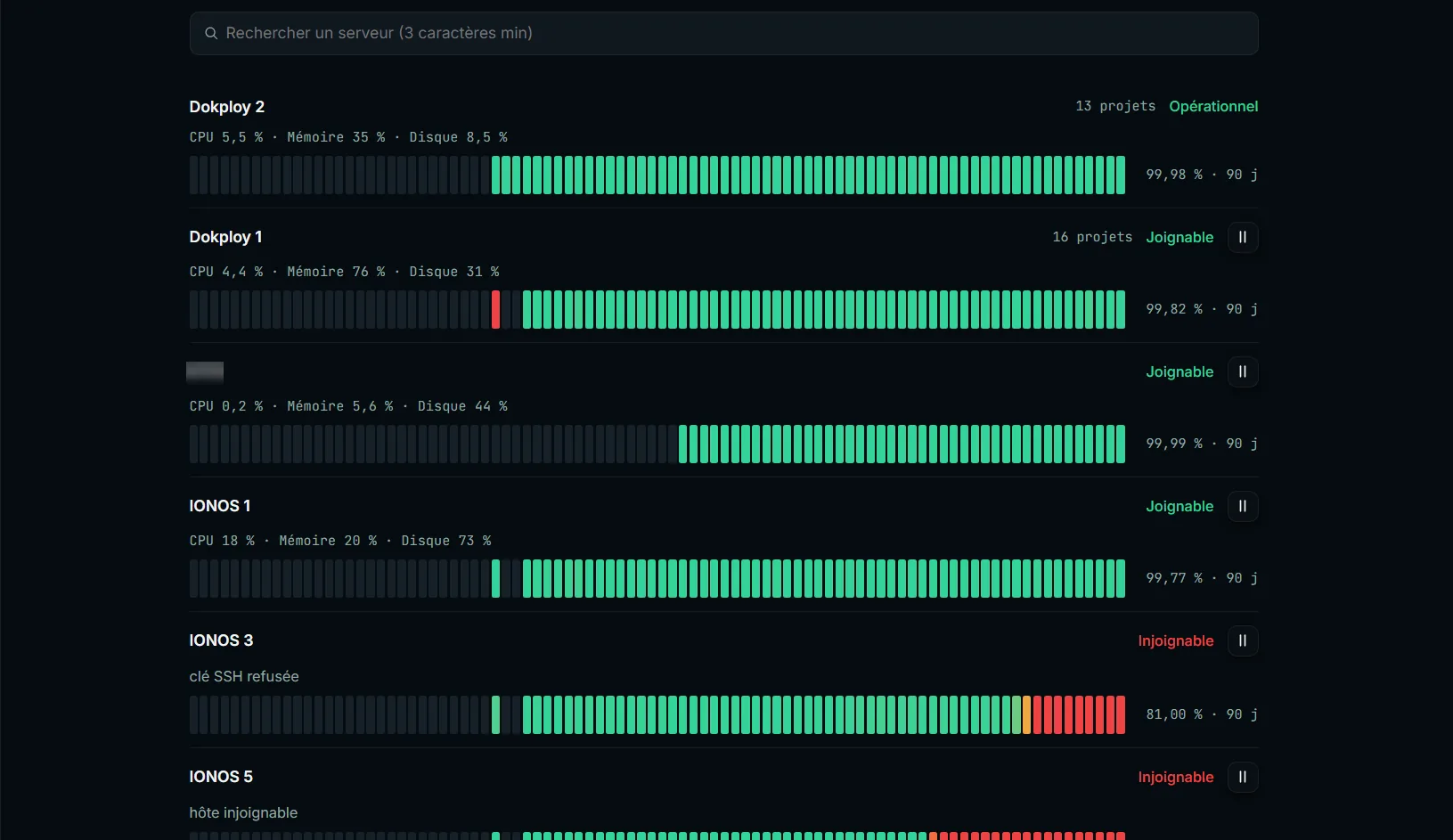Open the Dokploy 1 server title
Screen dimensions: 1453x840
pyautogui.click(x=225, y=237)
